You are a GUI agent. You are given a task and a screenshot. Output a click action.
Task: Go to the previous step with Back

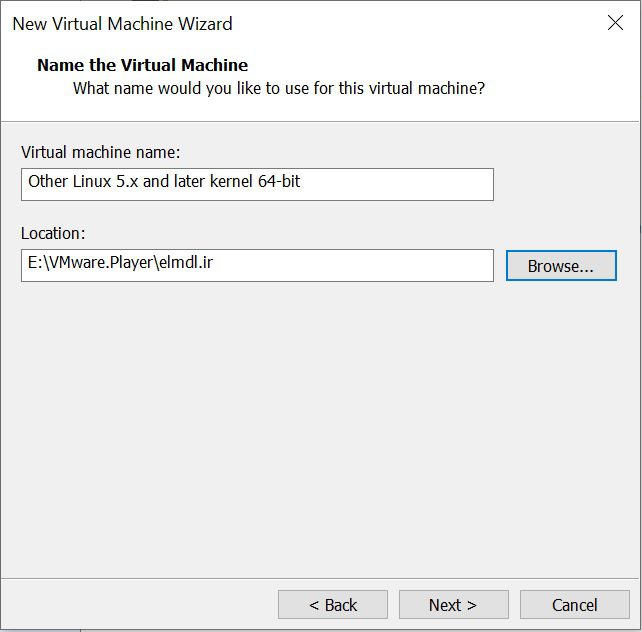(x=332, y=604)
